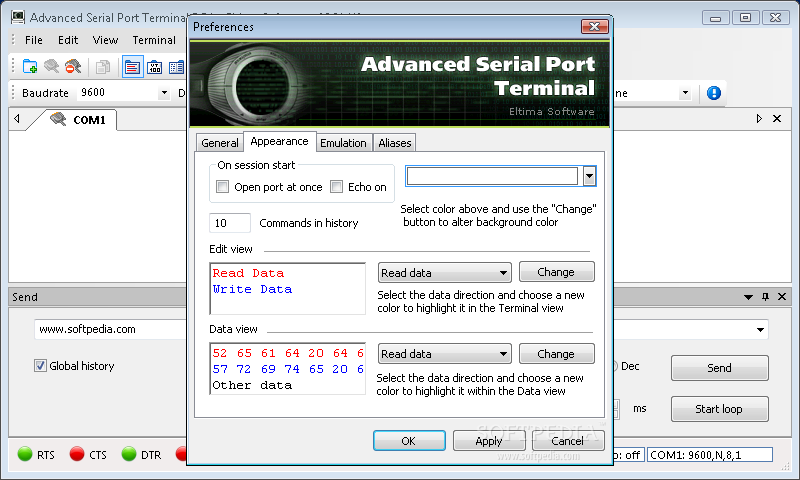Select the VT100 emulation view icon
Image resolution: width=800 pixels, height=480 pixels.
[155, 67]
